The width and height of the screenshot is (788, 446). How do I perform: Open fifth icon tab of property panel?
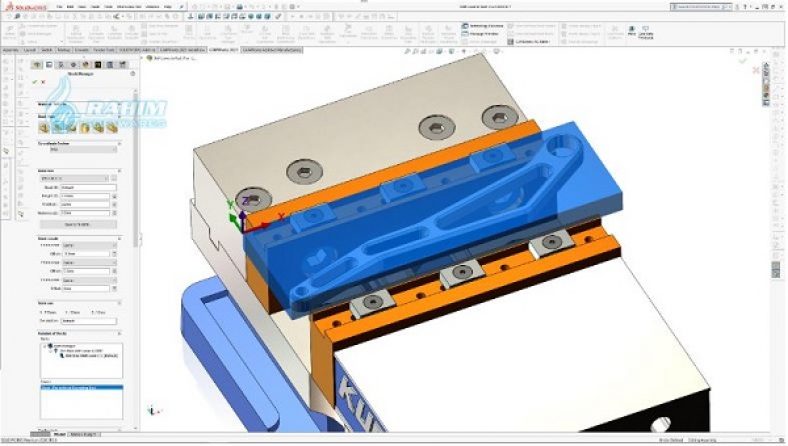click(x=85, y=65)
